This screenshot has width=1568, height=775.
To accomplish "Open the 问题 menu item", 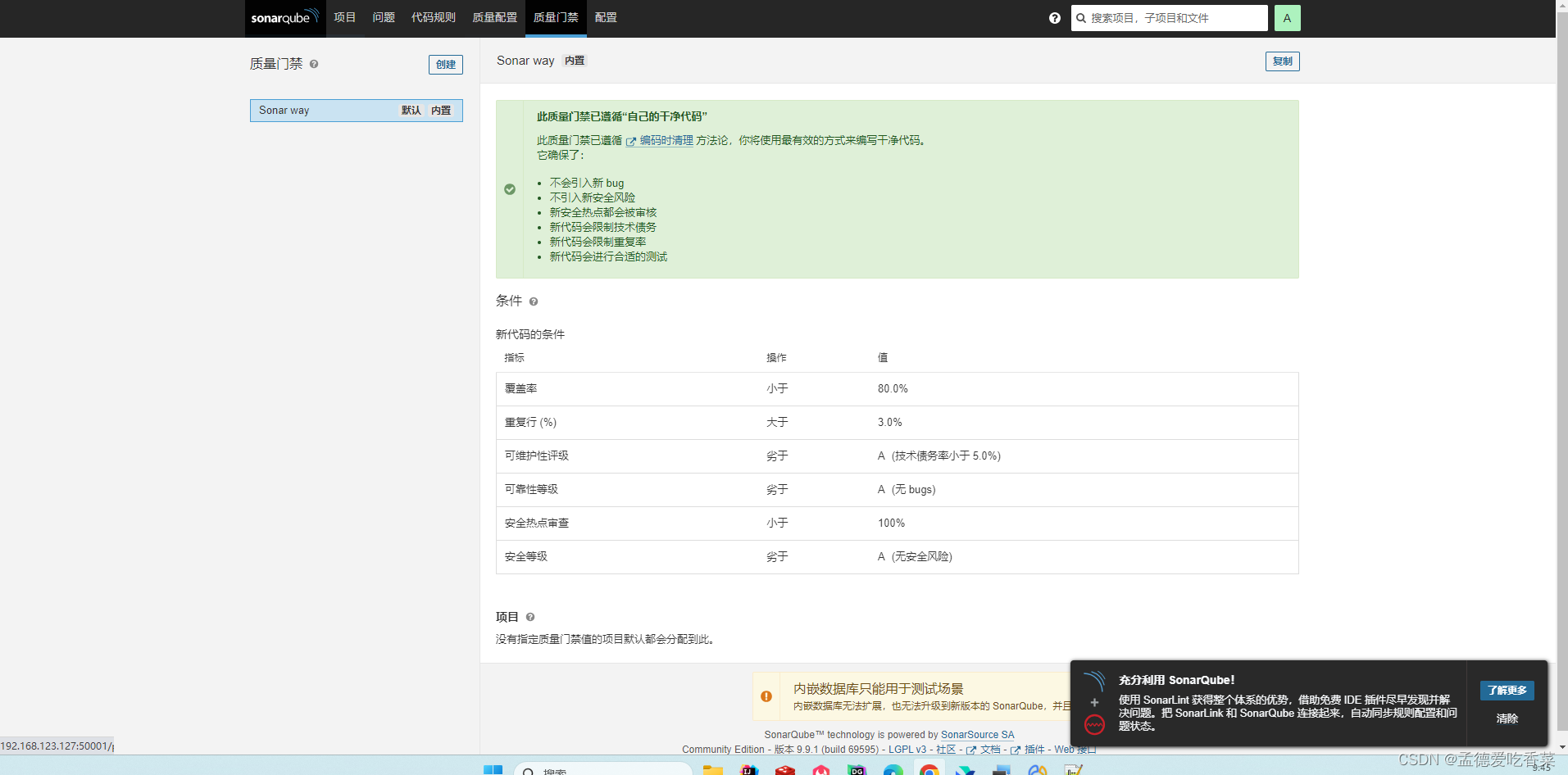I will pos(384,17).
